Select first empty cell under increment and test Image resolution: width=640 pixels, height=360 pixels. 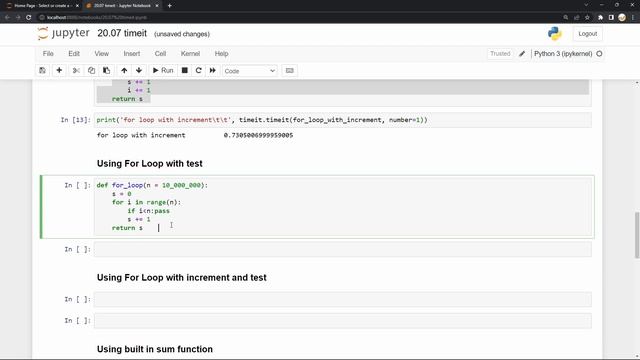pos(343,299)
